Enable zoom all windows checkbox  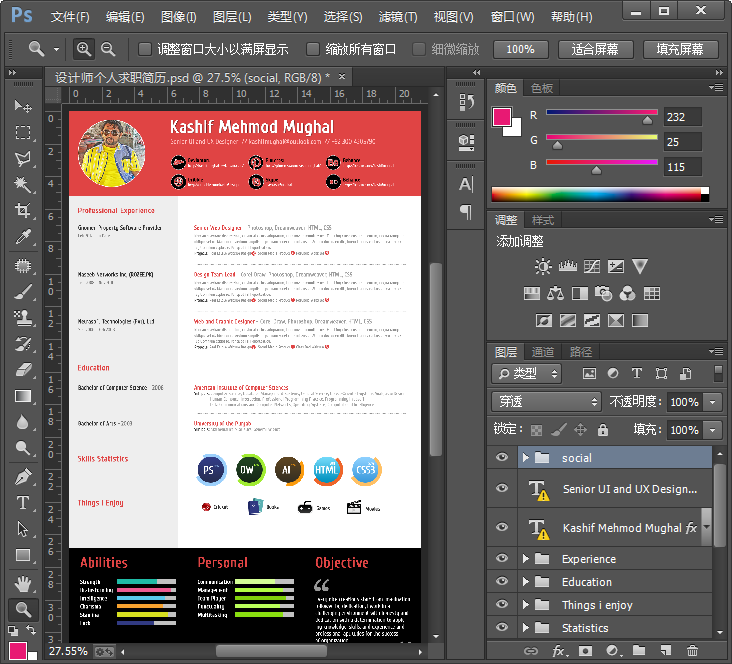click(x=314, y=49)
